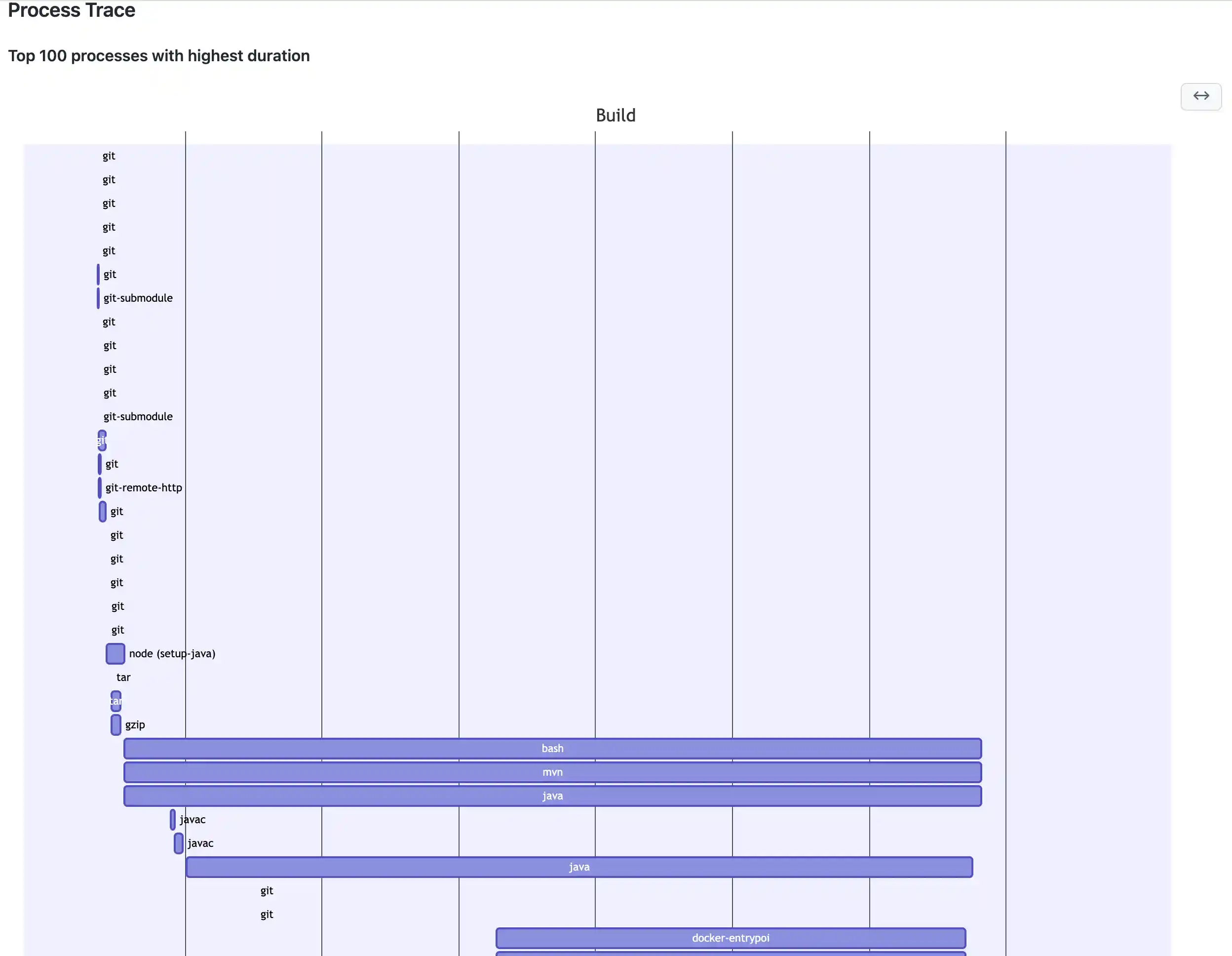The width and height of the screenshot is (1232, 956).
Task: Click the Build chart title
Action: pyautogui.click(x=616, y=115)
